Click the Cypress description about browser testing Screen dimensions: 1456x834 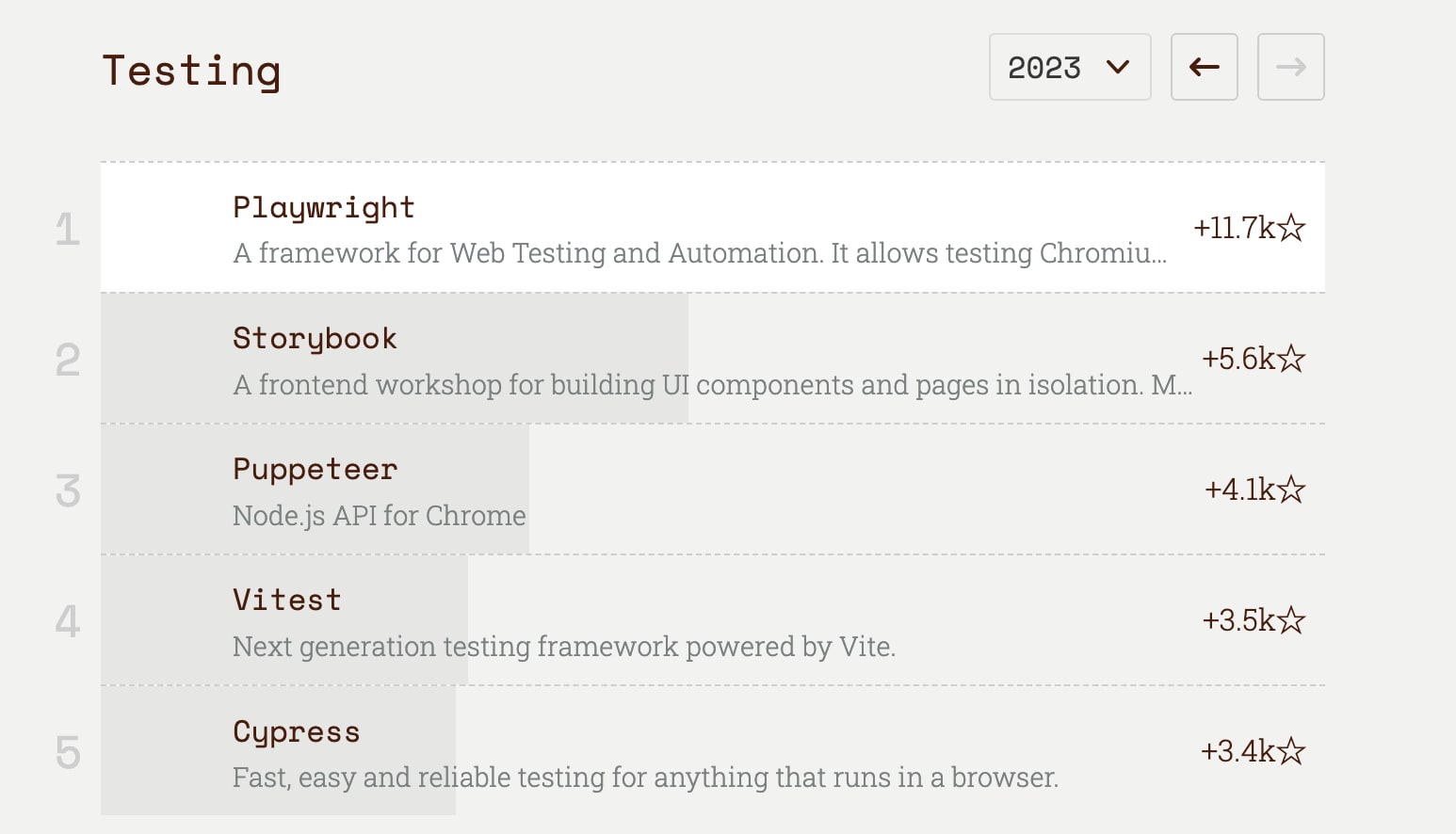pos(645,778)
